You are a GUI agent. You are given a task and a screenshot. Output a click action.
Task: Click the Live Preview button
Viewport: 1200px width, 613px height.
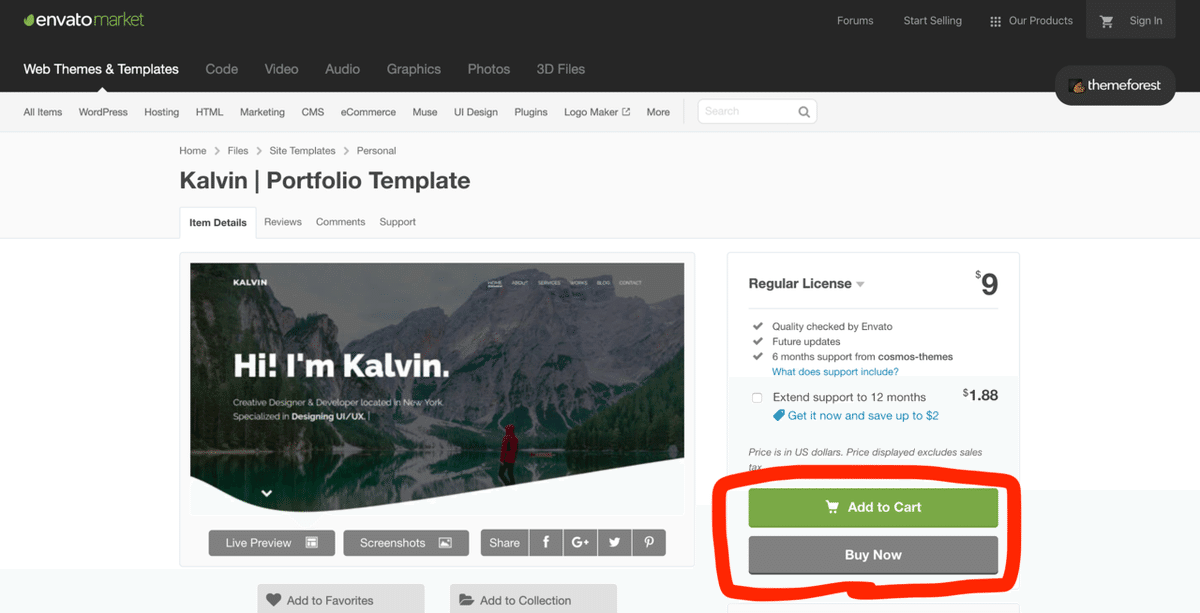[x=272, y=542]
